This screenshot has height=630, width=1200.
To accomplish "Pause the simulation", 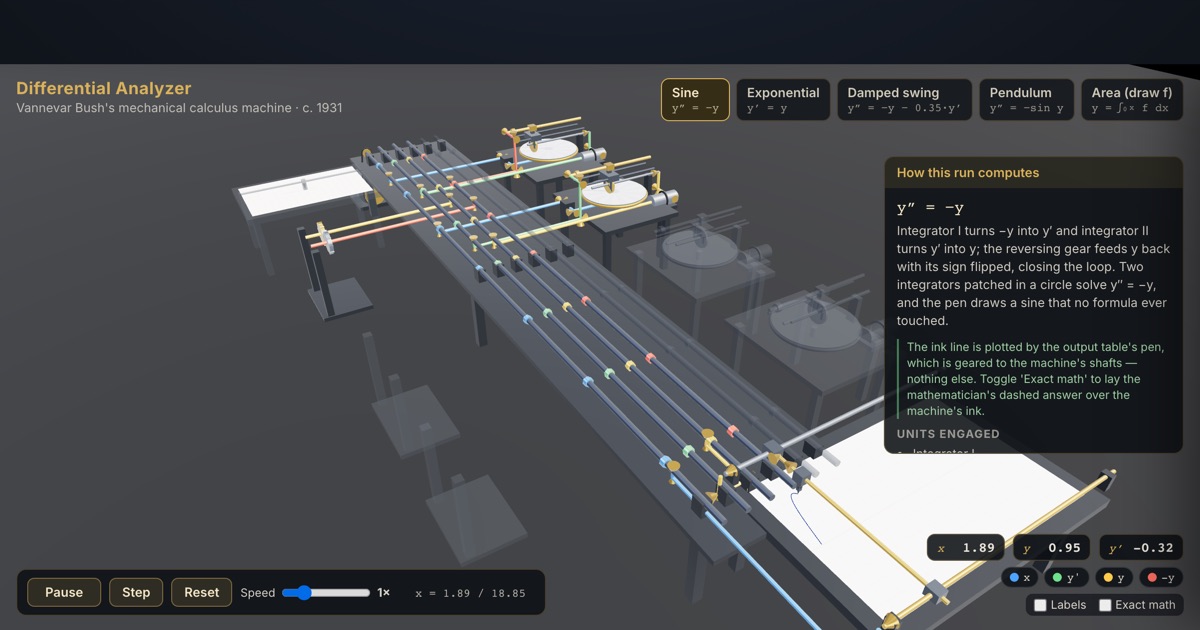I will (x=64, y=592).
